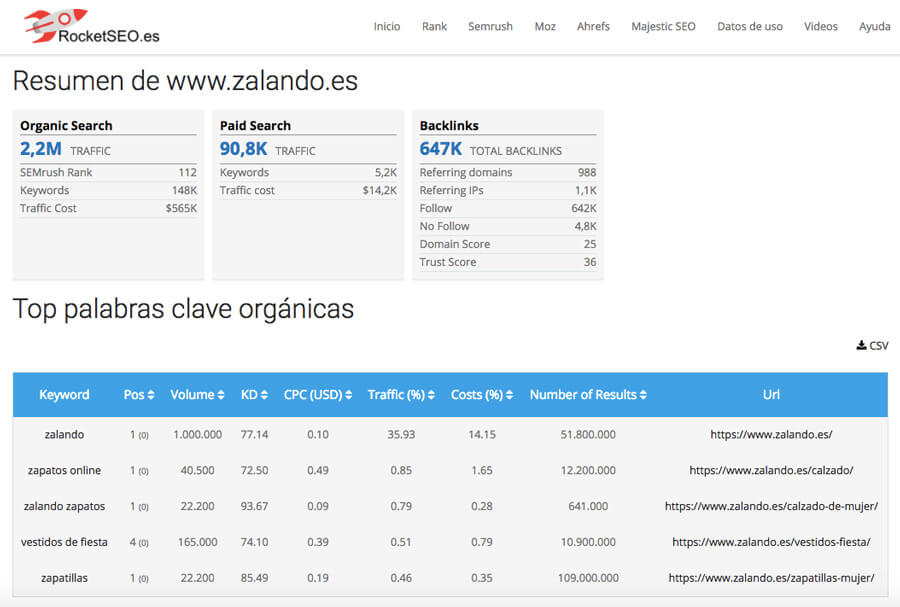The width and height of the screenshot is (900, 607).
Task: Open the Videos page
Action: coord(821,26)
